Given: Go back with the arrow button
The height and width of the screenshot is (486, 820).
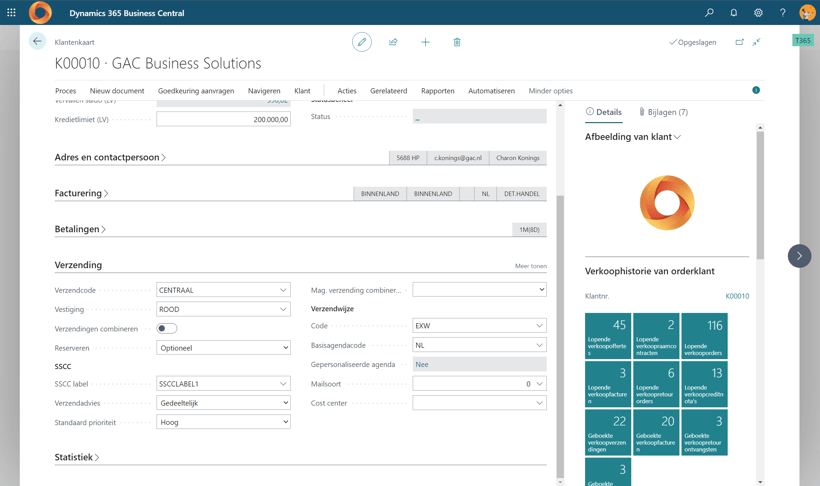Looking at the screenshot, I should tap(37, 41).
